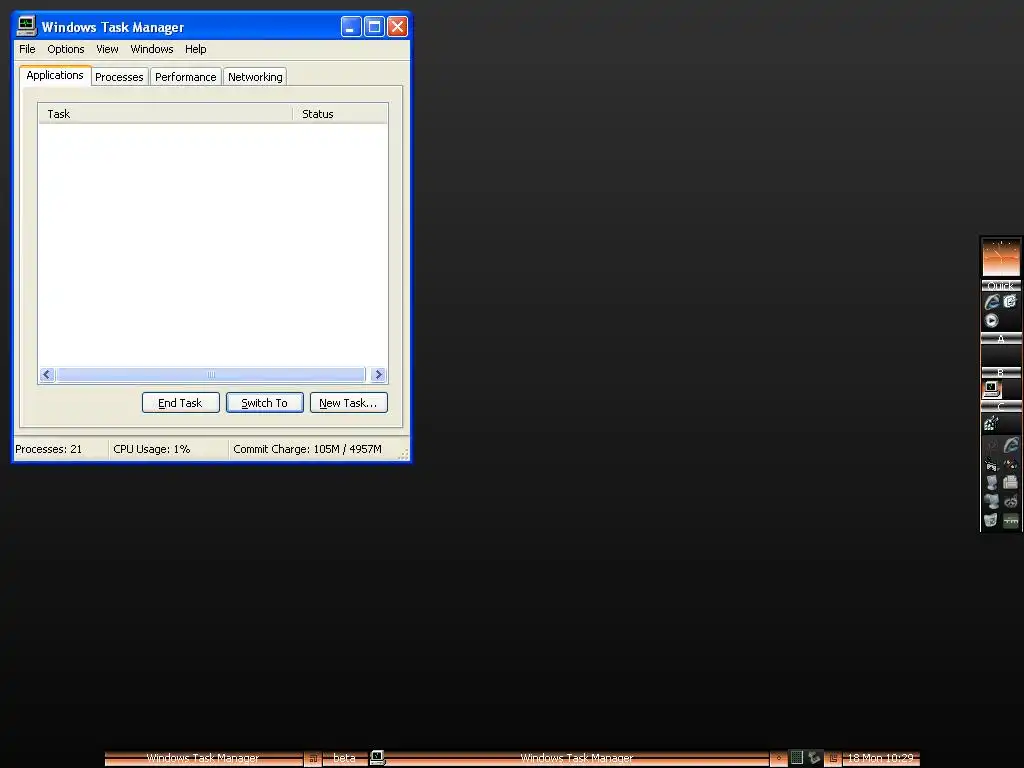Click the faint icon left of the dimmed IE icon

(x=992, y=445)
